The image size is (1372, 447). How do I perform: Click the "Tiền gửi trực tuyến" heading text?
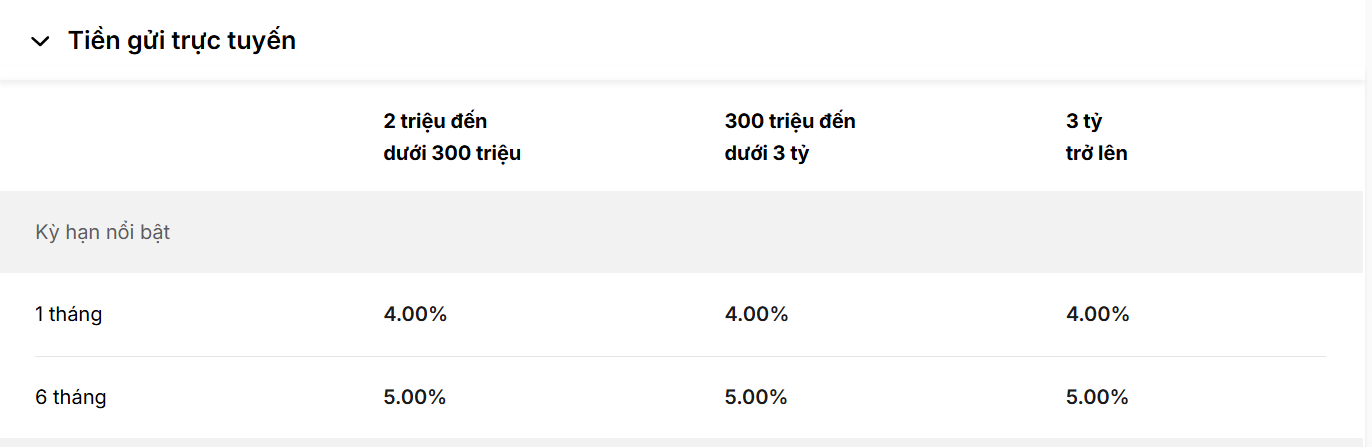click(x=181, y=41)
